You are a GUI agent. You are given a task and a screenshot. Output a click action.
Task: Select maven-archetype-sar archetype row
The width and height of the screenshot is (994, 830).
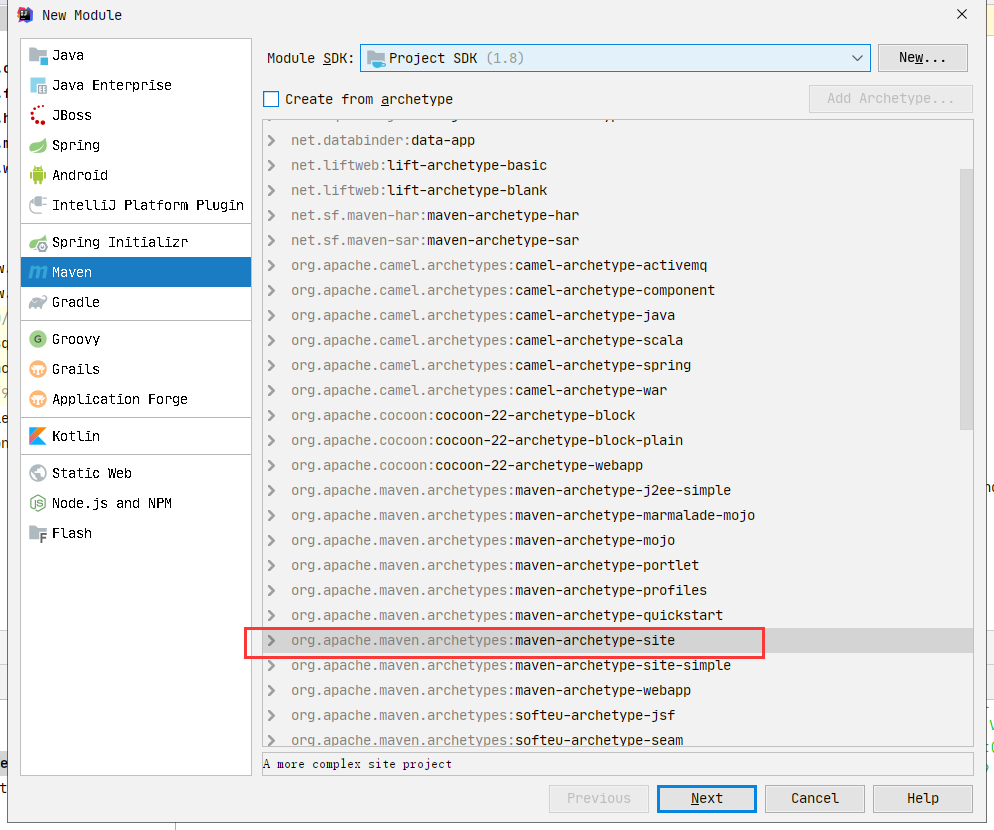click(x=618, y=240)
